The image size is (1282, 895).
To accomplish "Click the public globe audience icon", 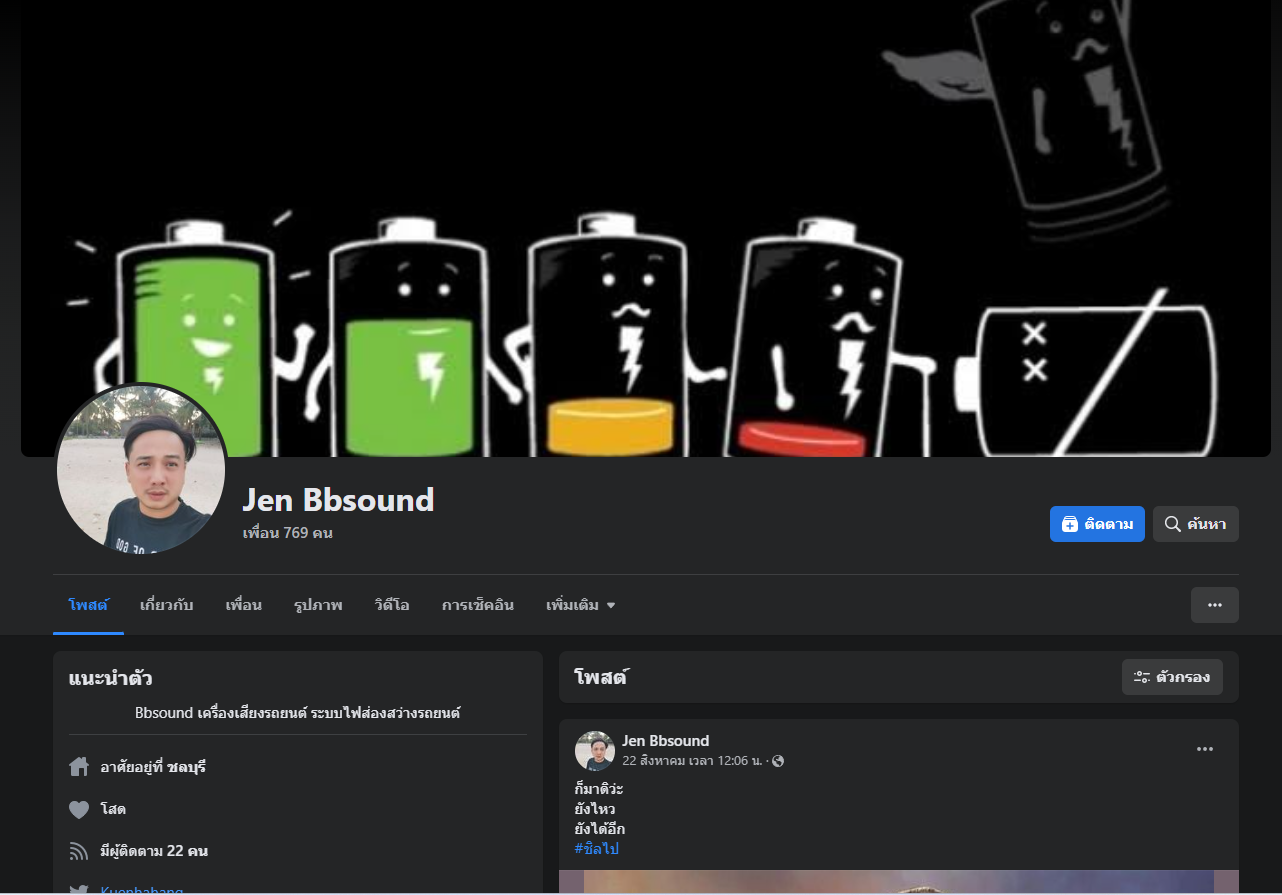I will pyautogui.click(x=778, y=761).
